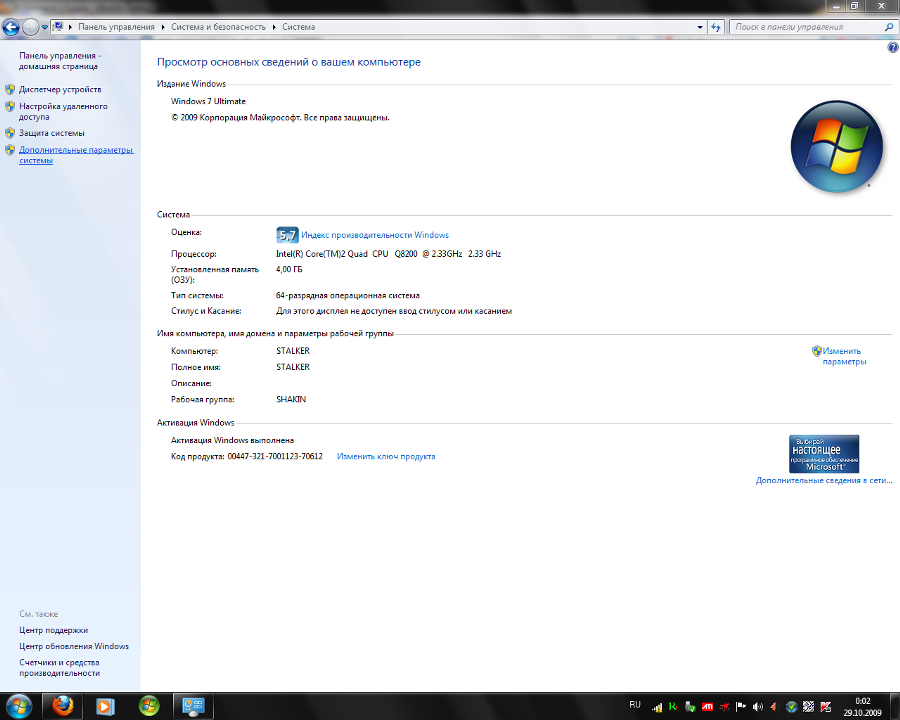The height and width of the screenshot is (720, 900).
Task: Select '64-разрядная операционная система' text
Action: (348, 296)
